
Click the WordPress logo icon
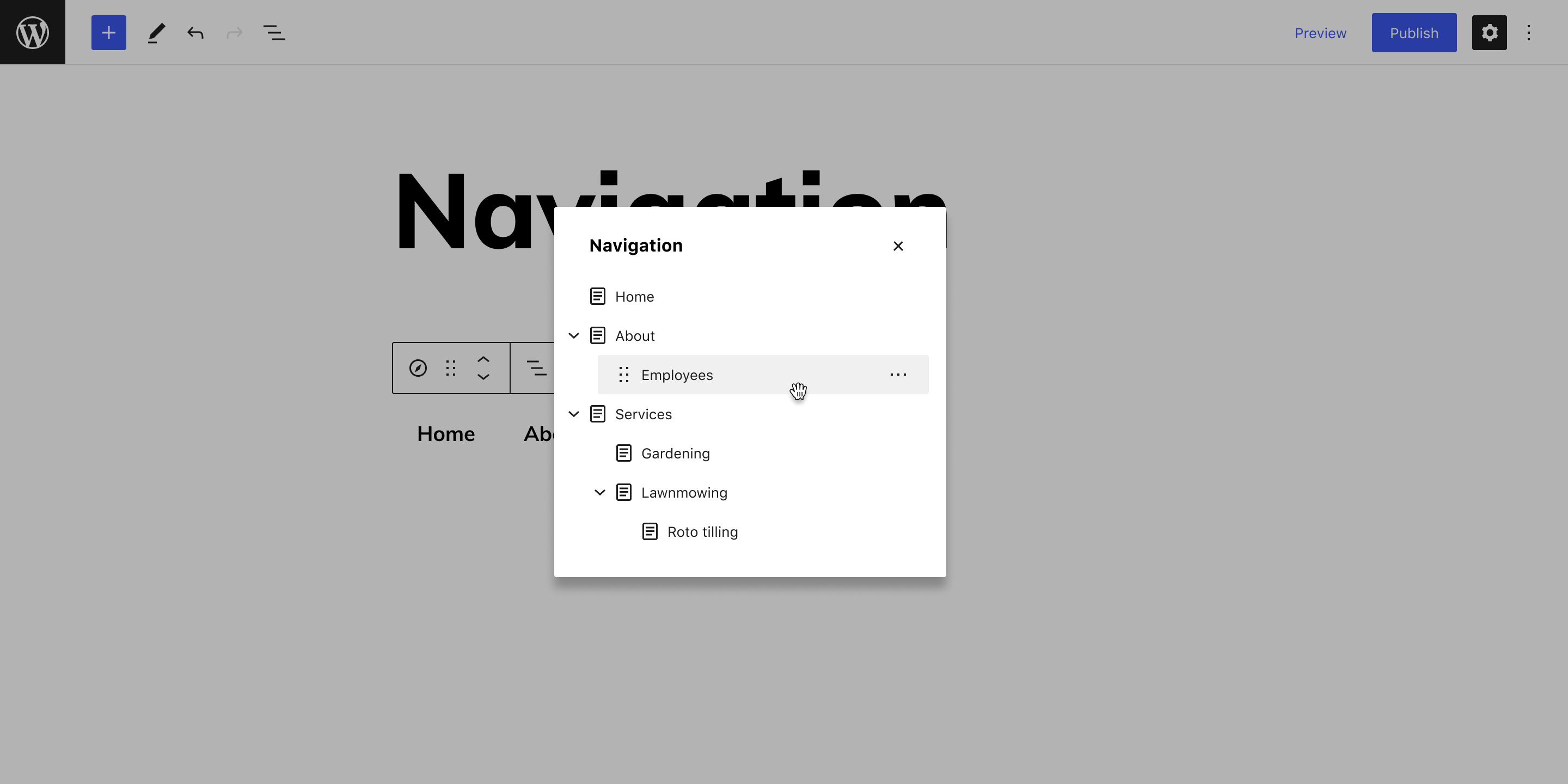tap(32, 32)
